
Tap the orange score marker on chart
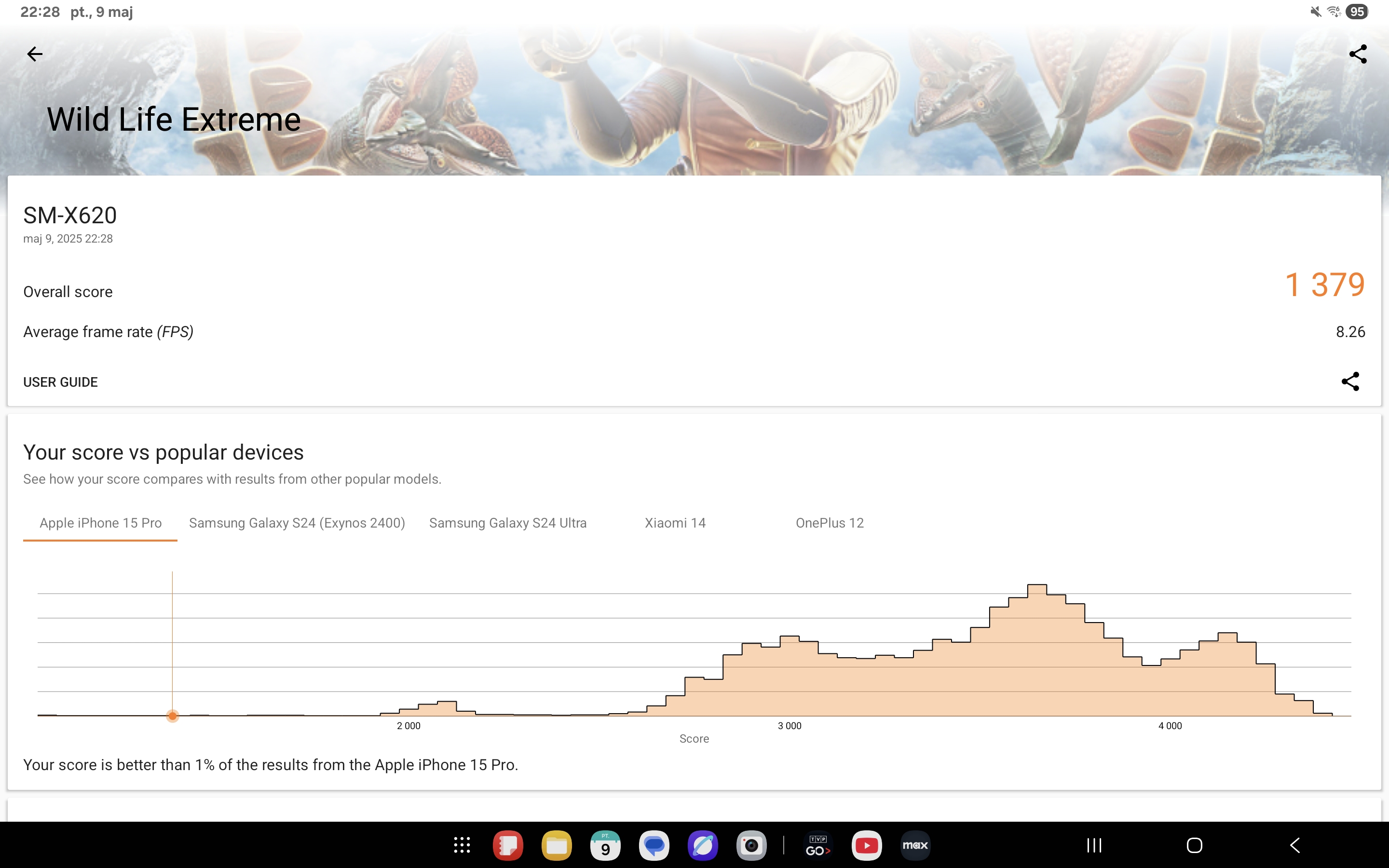coord(172,716)
